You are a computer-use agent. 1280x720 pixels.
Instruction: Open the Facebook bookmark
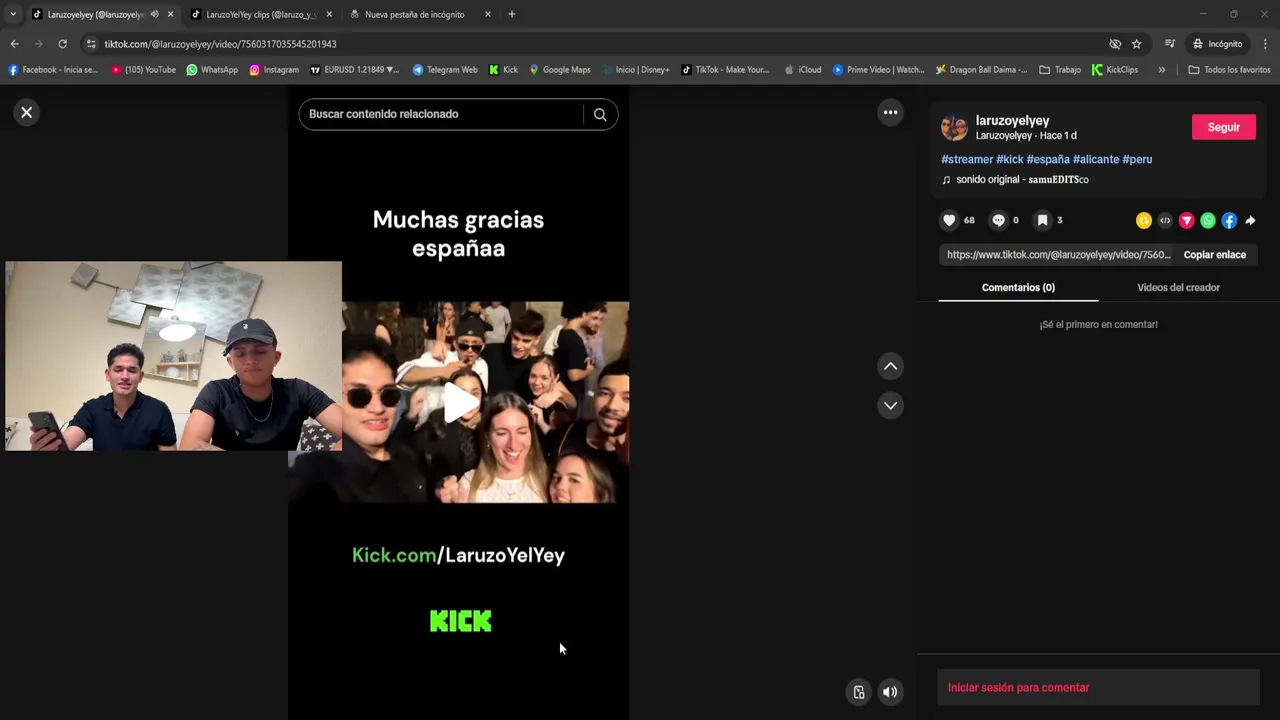[53, 70]
